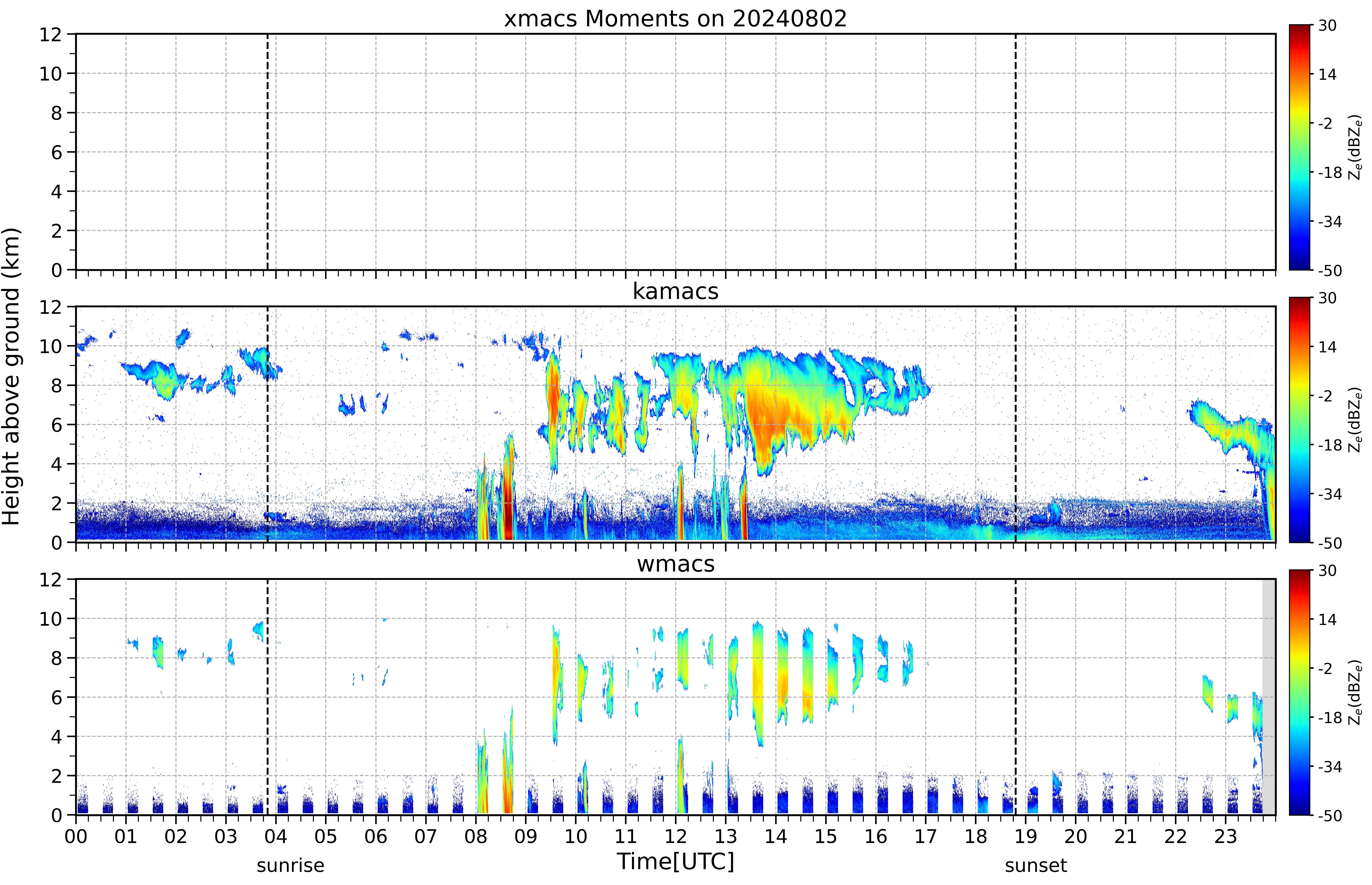Click the title 'xmacs Moments on 20240802'
Viewport: 1372px width, 885px height.
(675, 18)
